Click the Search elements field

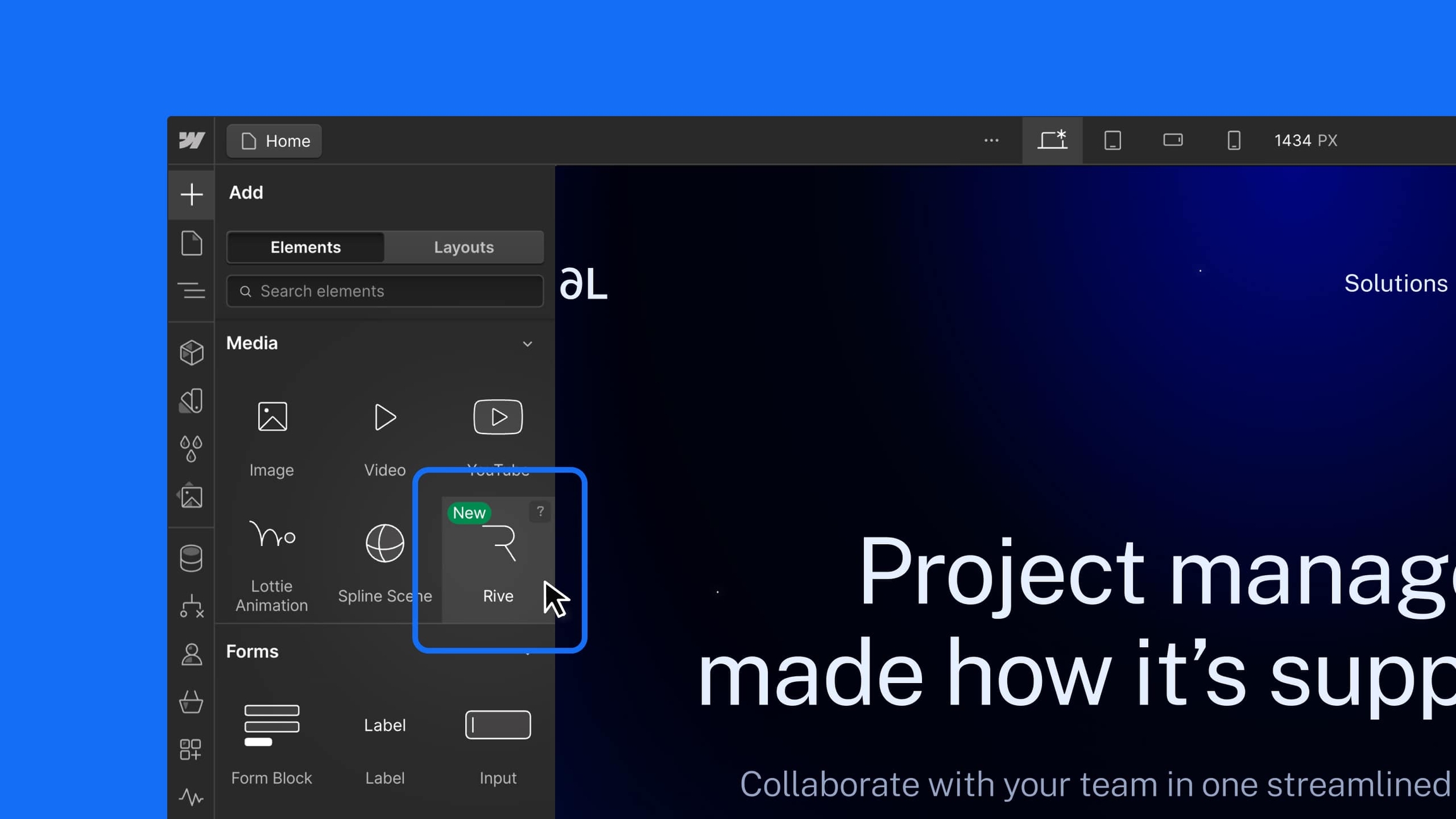coord(385,291)
